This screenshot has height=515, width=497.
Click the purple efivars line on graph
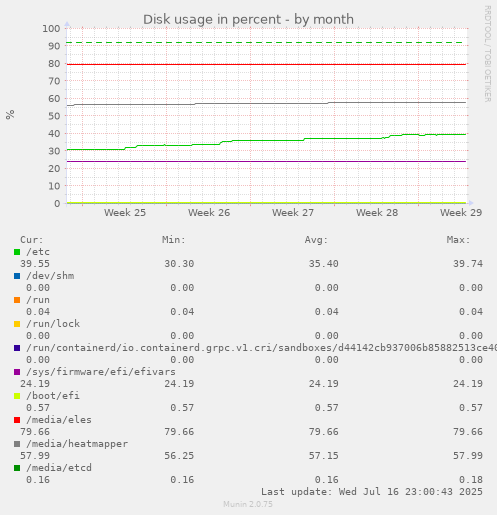point(267,161)
